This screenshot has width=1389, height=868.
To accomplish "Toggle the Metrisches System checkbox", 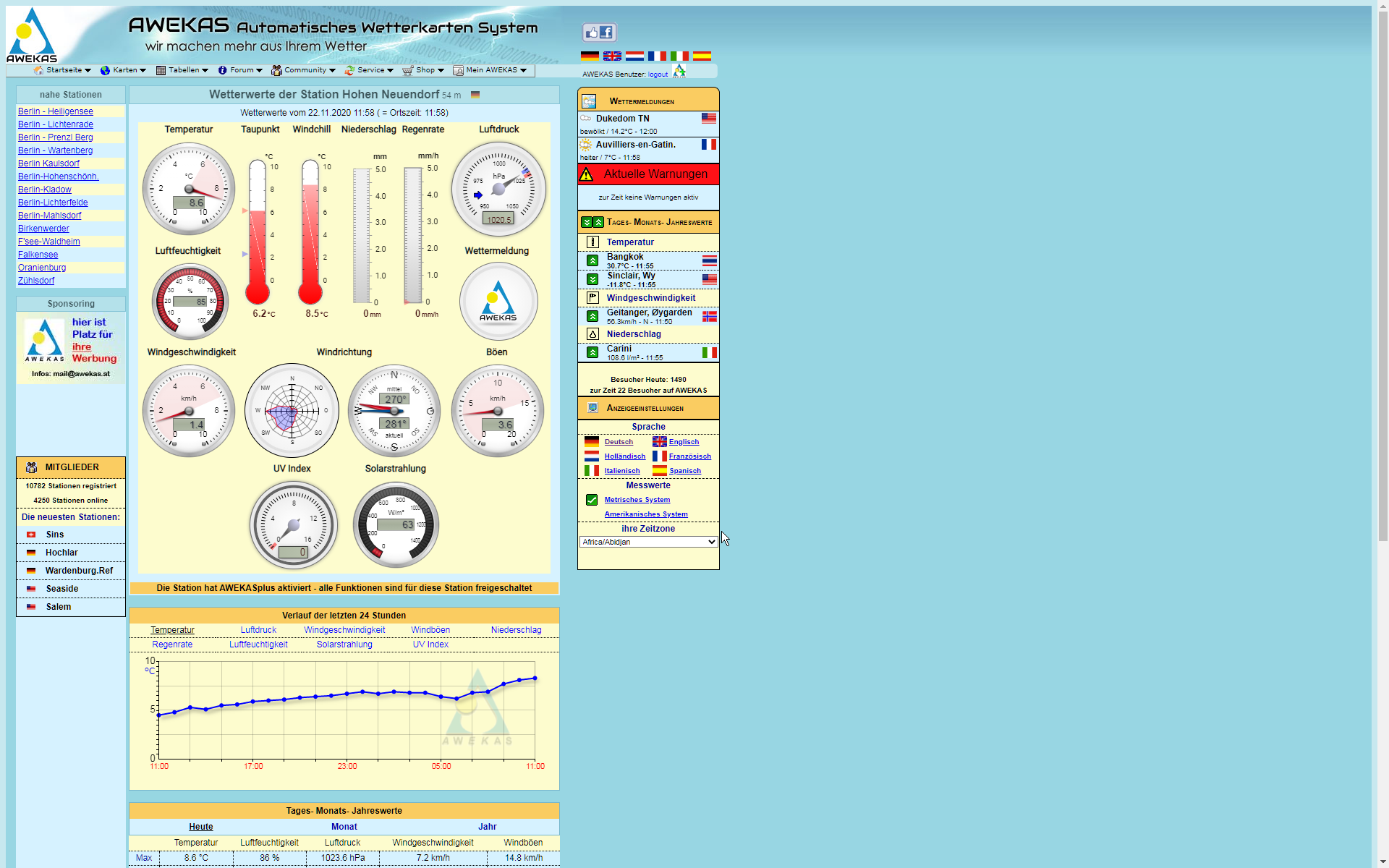I will [592, 500].
